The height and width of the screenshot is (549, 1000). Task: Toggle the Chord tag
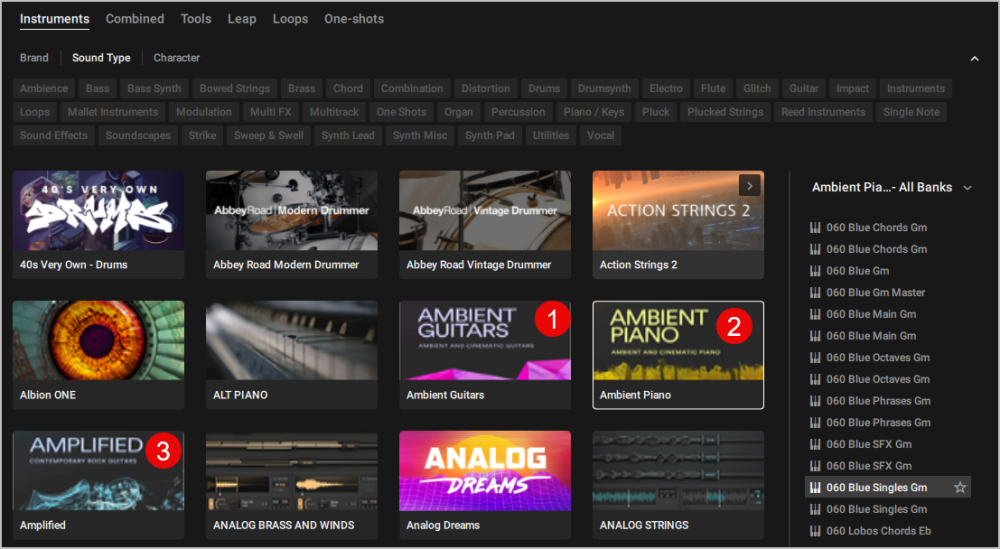click(x=348, y=89)
